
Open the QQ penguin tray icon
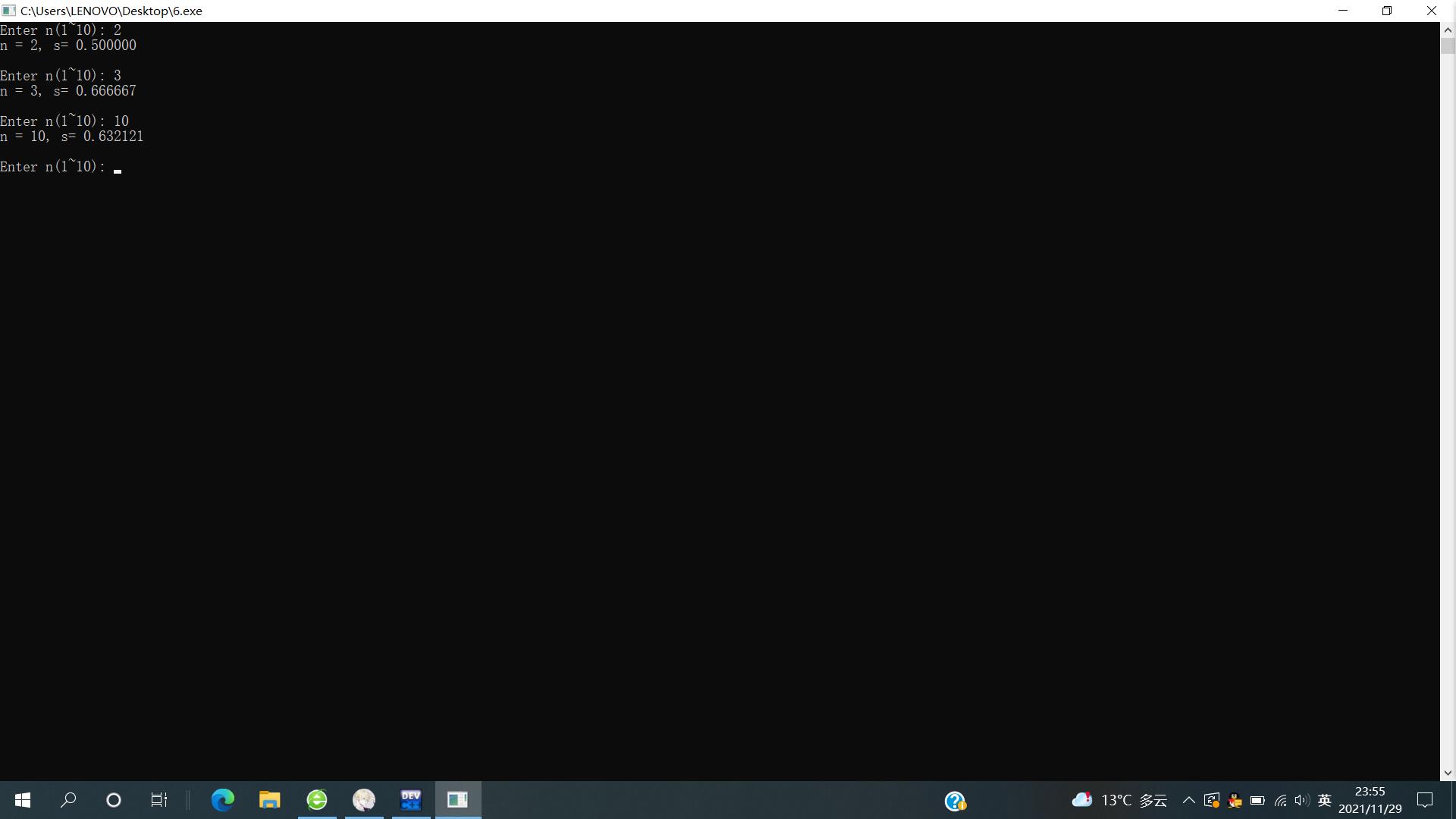[1235, 801]
